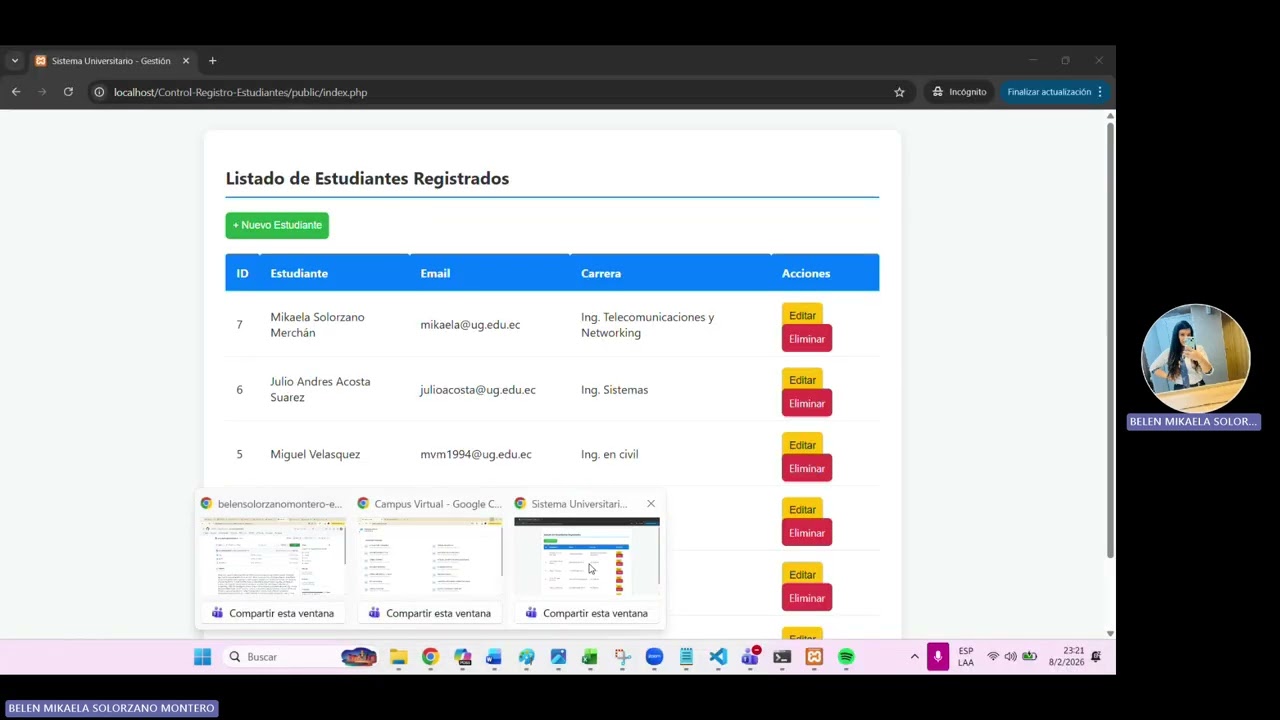
Task: Share the belensolorzanomontero window via Compartir
Action: pos(273,613)
